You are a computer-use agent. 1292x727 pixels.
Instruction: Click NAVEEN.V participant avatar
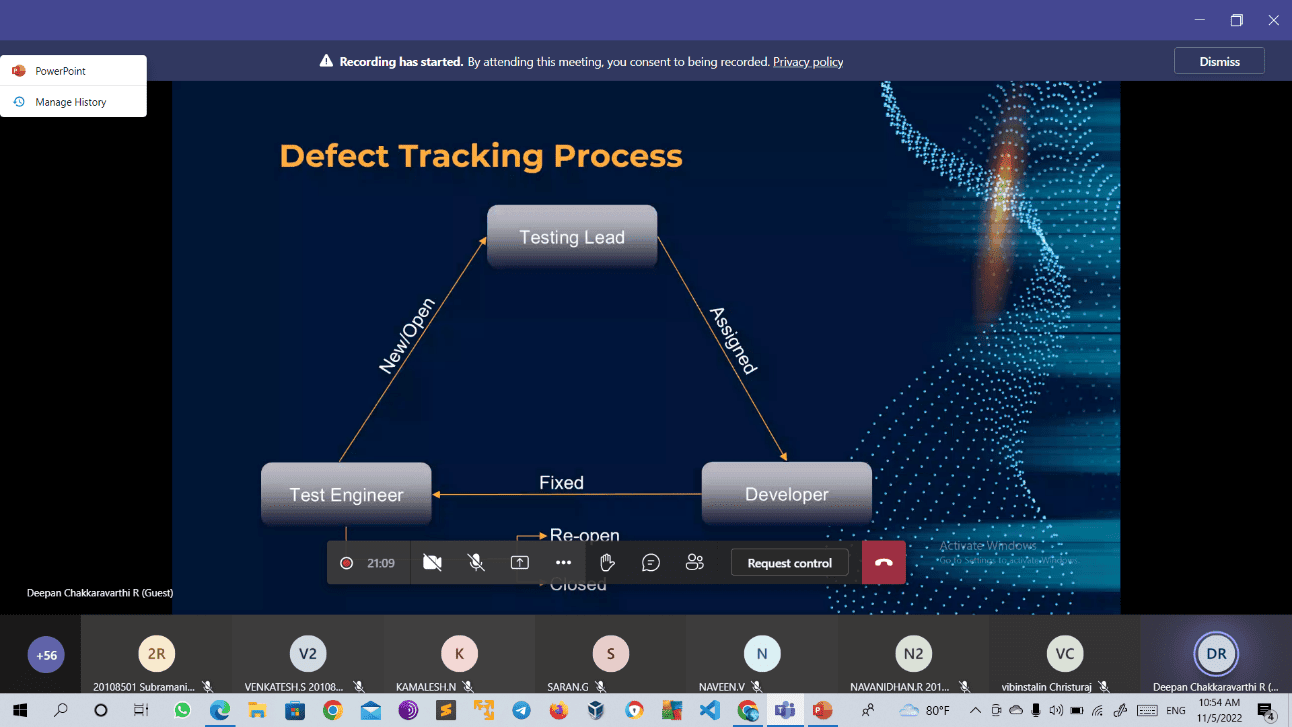tap(761, 655)
